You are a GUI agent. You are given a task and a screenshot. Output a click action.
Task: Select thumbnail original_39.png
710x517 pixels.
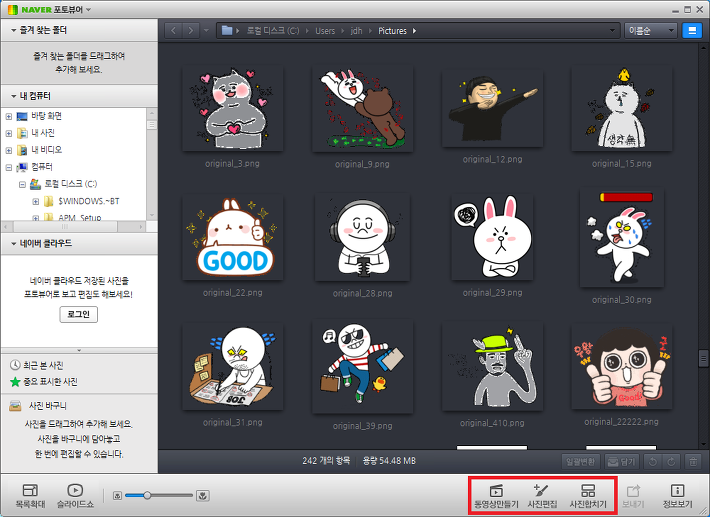pyautogui.click(x=362, y=367)
